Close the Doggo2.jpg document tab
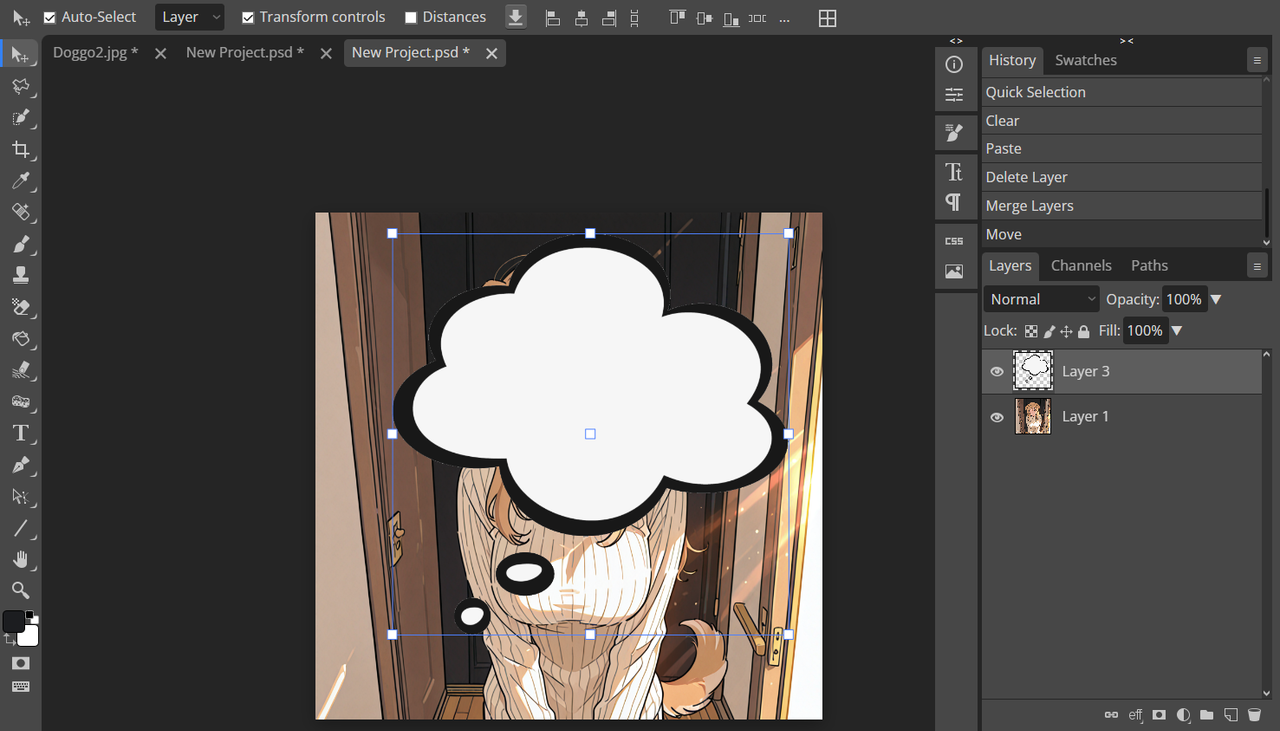Image resolution: width=1280 pixels, height=731 pixels. coord(160,53)
